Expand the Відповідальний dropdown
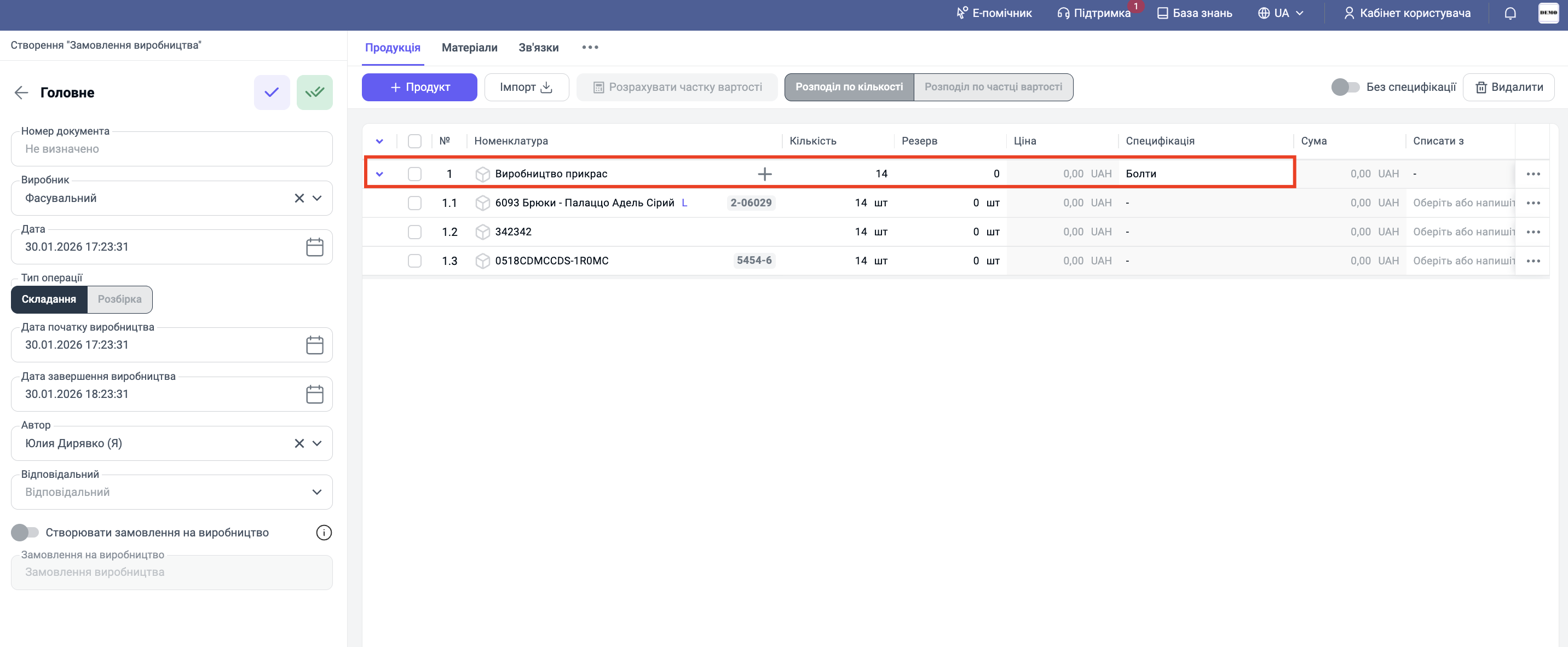 (316, 493)
